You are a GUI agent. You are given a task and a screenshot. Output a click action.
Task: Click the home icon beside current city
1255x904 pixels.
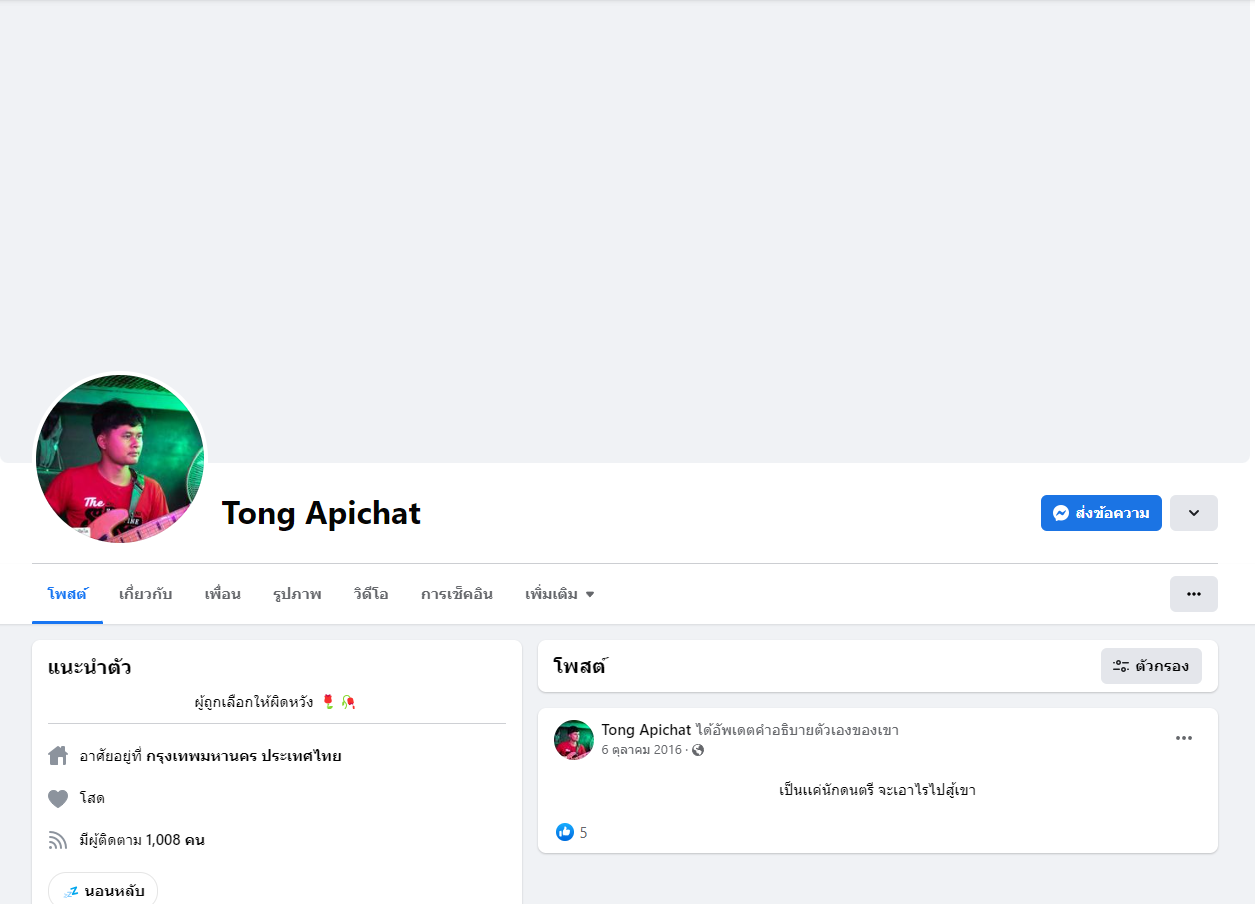click(x=58, y=756)
